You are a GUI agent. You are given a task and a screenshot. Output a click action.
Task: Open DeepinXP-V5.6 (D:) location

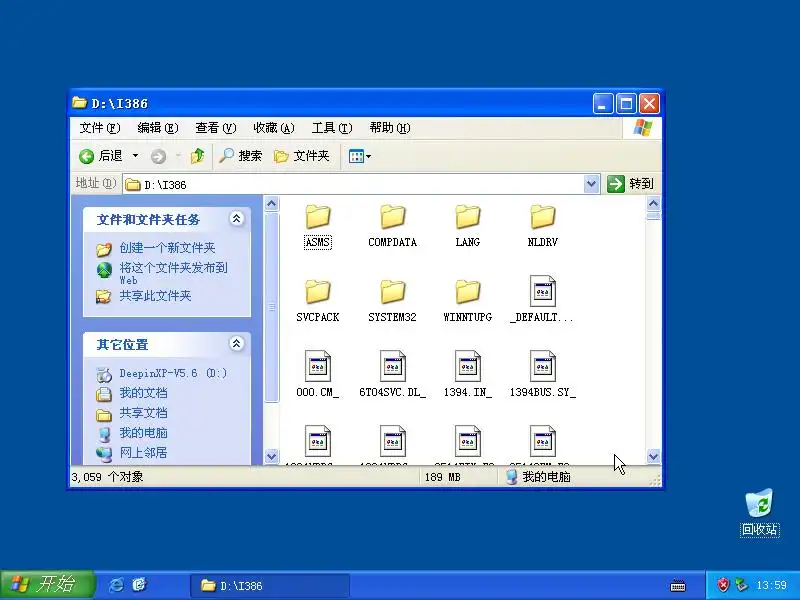pos(173,373)
